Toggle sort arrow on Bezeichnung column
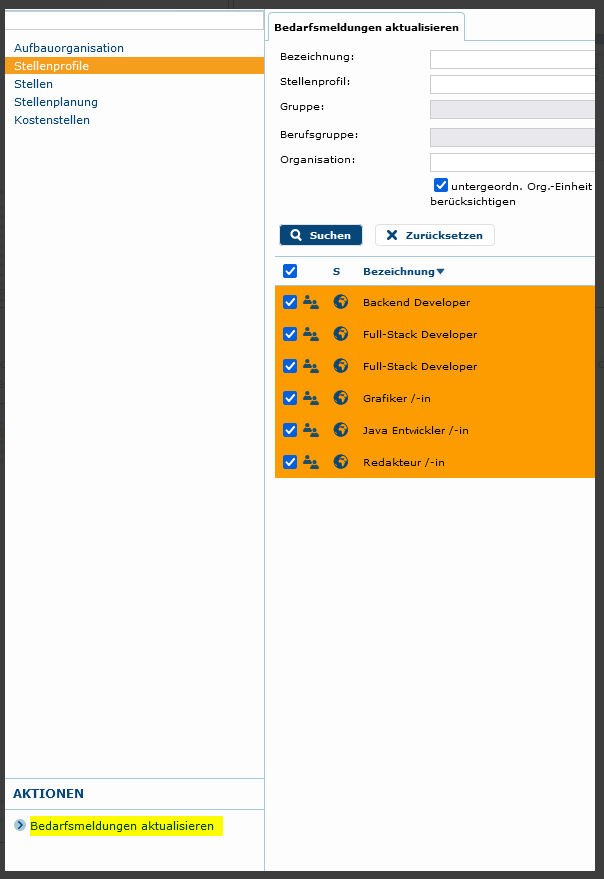The image size is (604, 879). point(440,272)
